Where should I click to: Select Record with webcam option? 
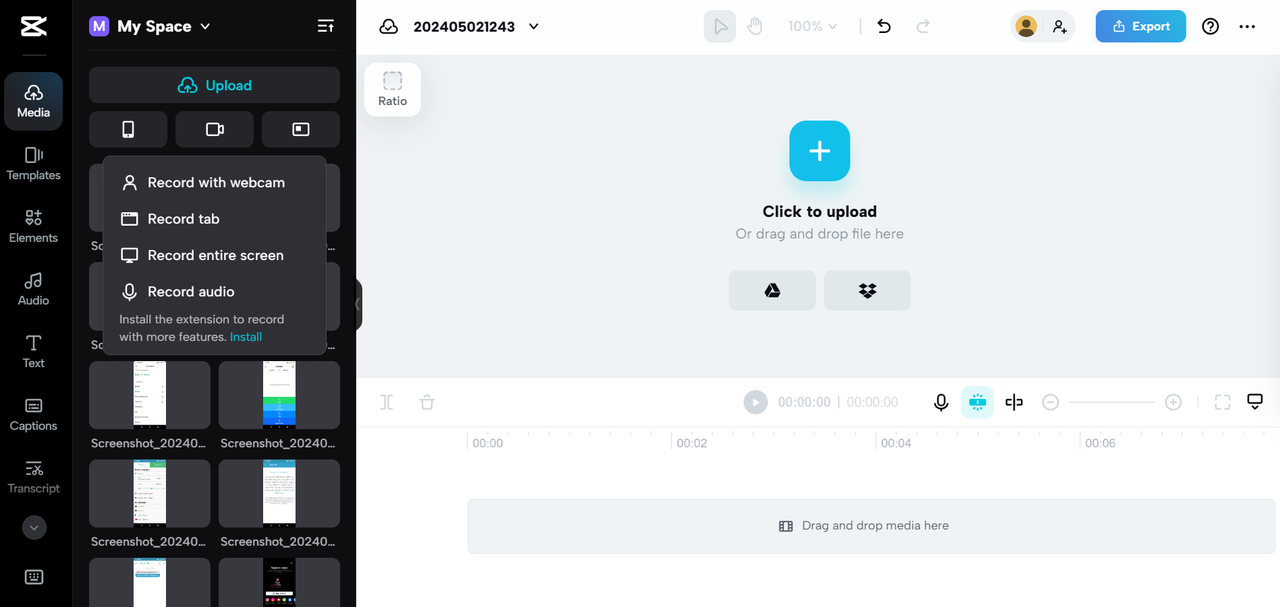215,183
